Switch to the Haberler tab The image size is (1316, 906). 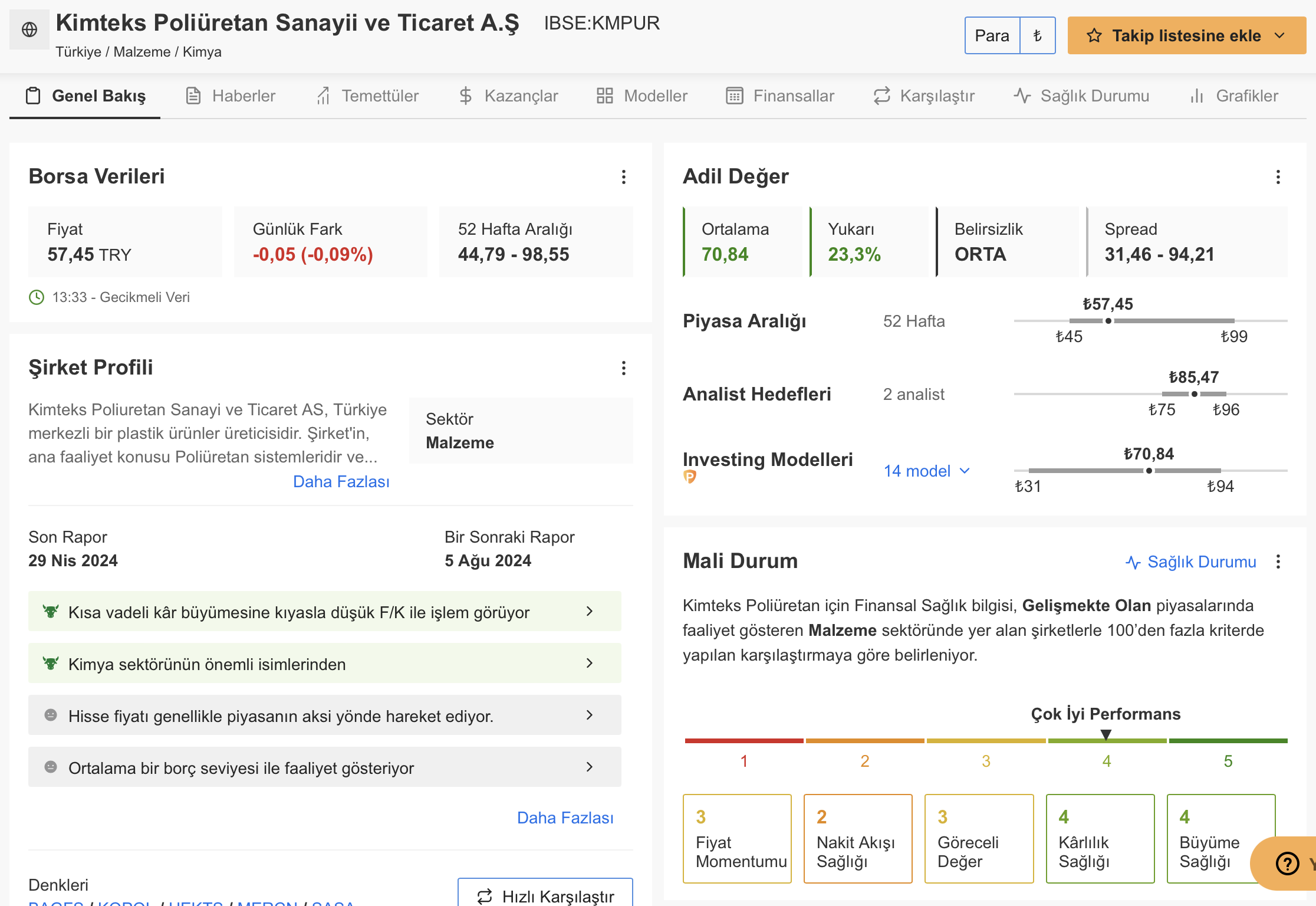231,96
